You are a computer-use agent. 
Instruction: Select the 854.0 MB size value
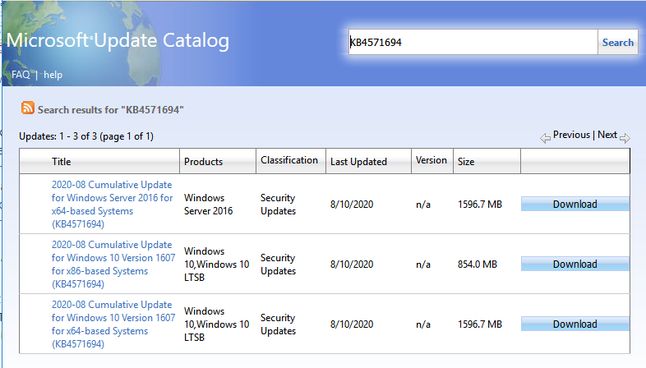click(477, 264)
